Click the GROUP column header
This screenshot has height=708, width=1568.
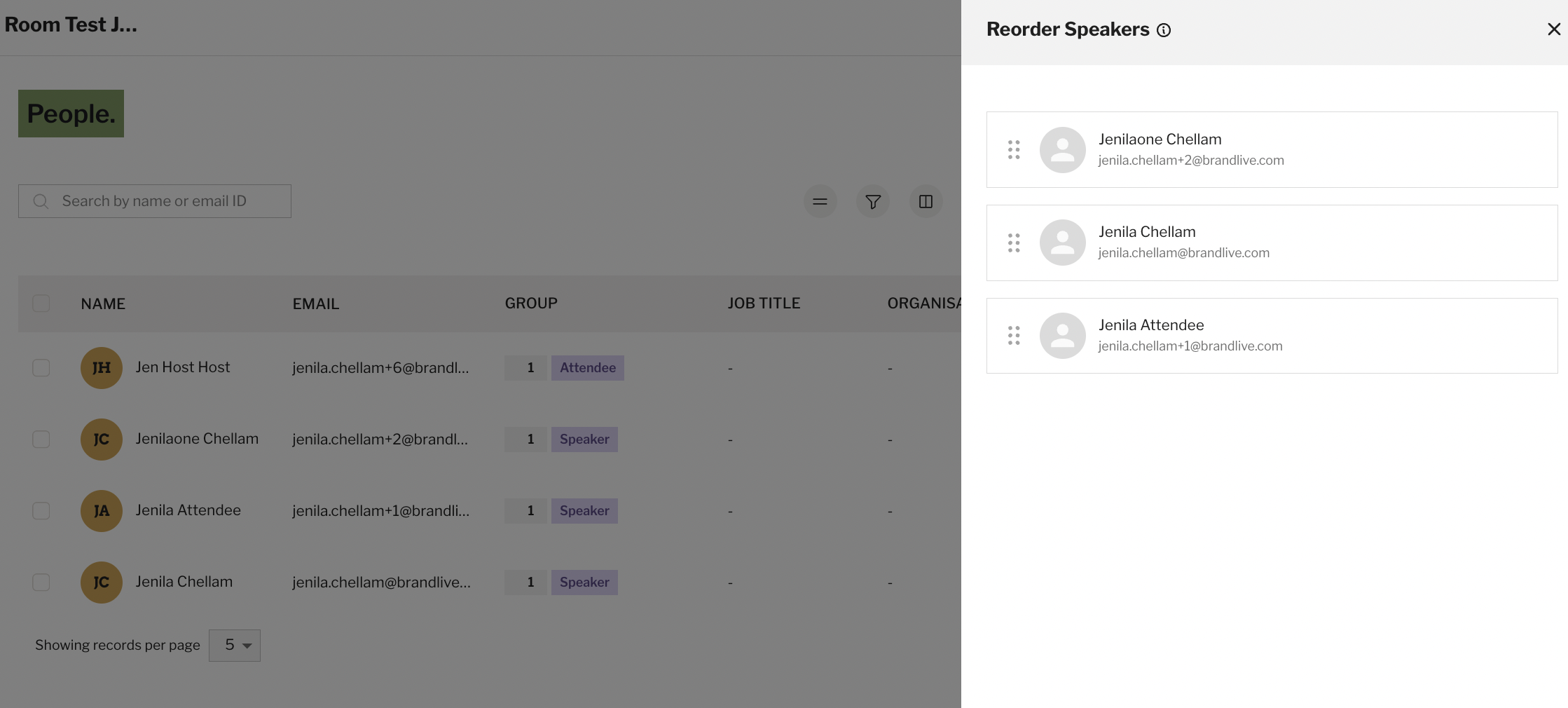[531, 304]
